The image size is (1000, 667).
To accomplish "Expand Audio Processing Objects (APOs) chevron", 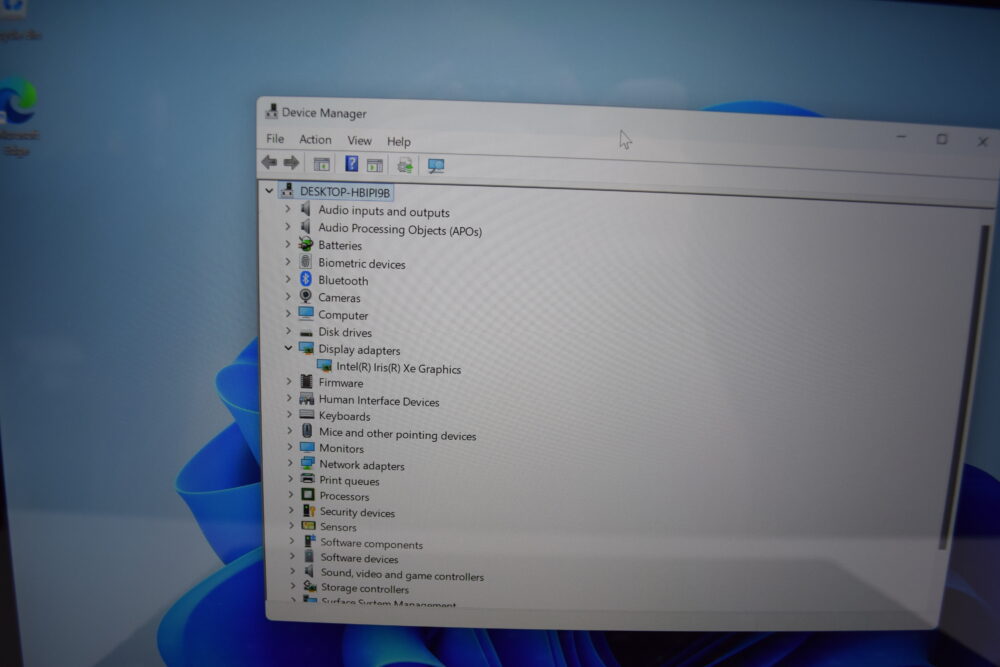I will tap(288, 226).
